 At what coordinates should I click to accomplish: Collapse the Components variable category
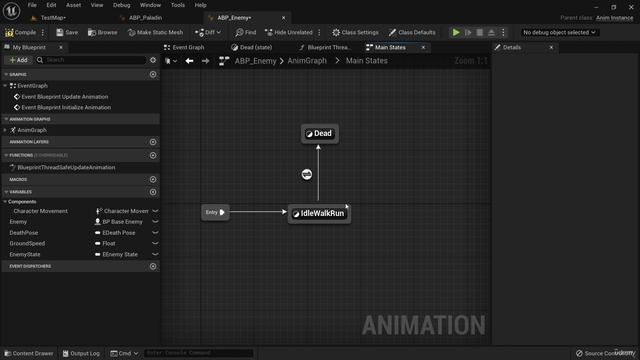[5, 202]
